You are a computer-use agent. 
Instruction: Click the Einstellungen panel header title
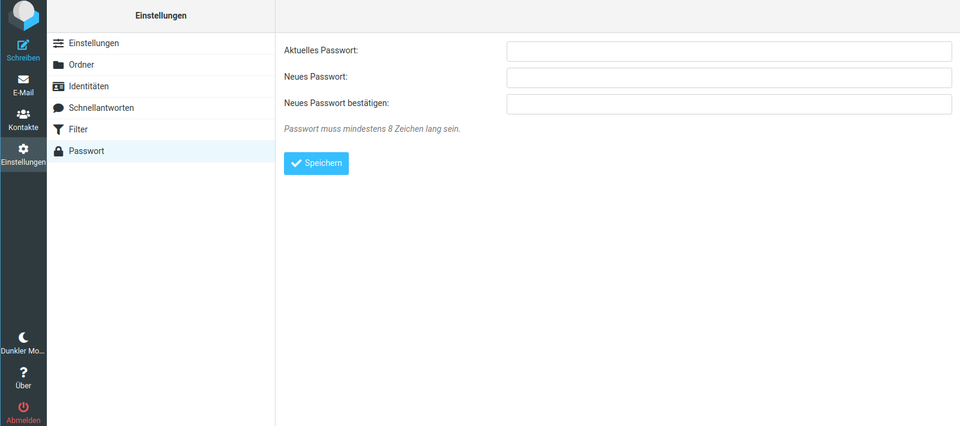pyautogui.click(x=161, y=16)
